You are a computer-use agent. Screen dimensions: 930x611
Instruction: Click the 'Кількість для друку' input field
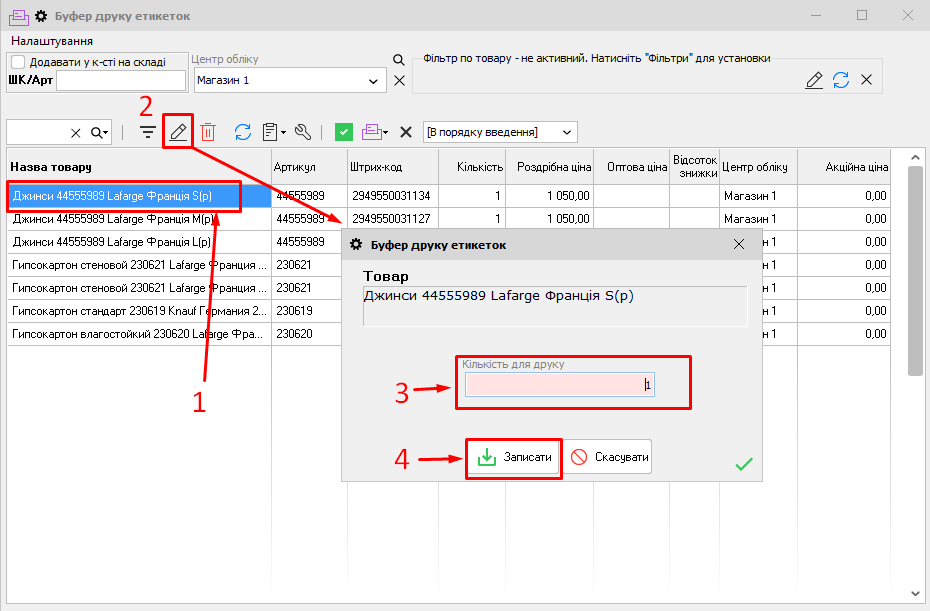(559, 385)
